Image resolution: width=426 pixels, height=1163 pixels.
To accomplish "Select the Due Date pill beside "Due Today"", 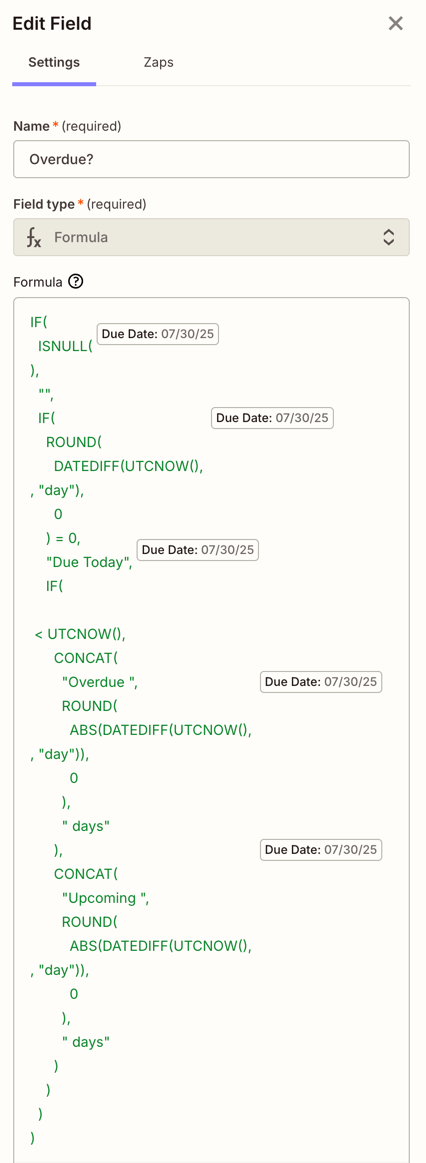I will [198, 550].
